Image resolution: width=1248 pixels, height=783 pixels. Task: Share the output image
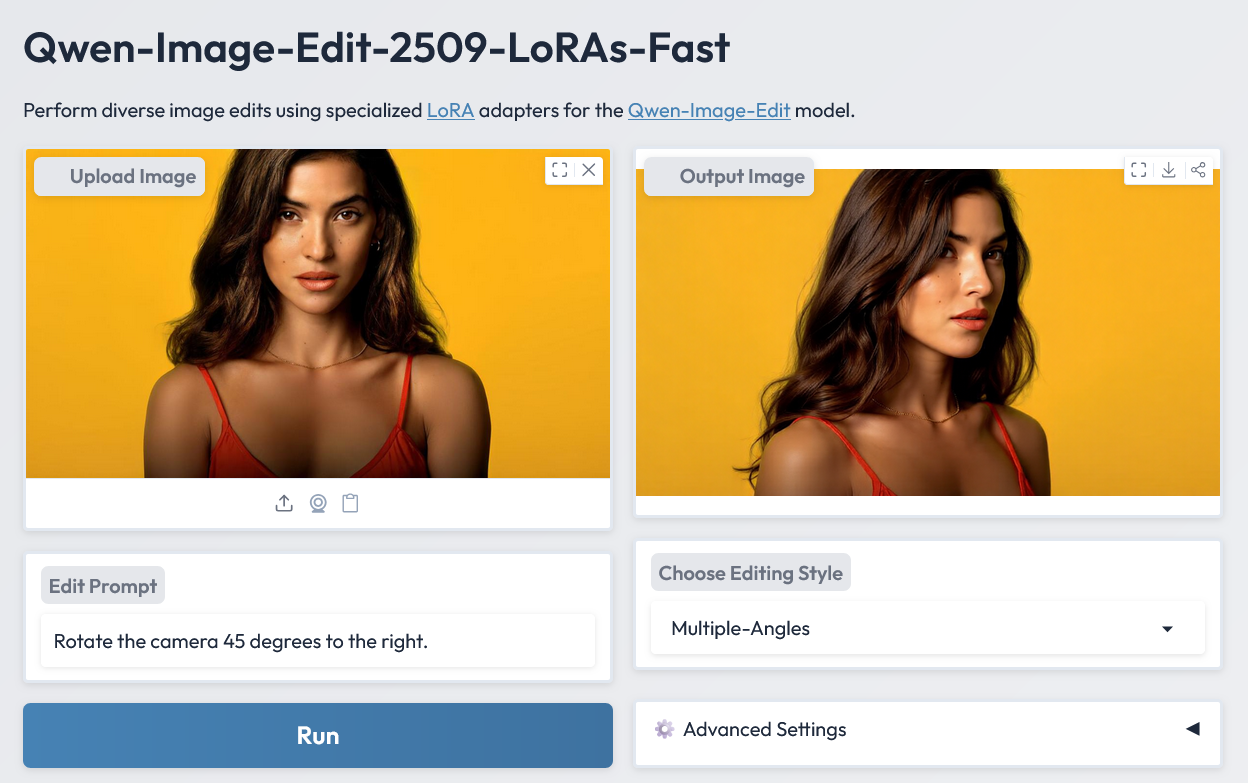coord(1198,170)
